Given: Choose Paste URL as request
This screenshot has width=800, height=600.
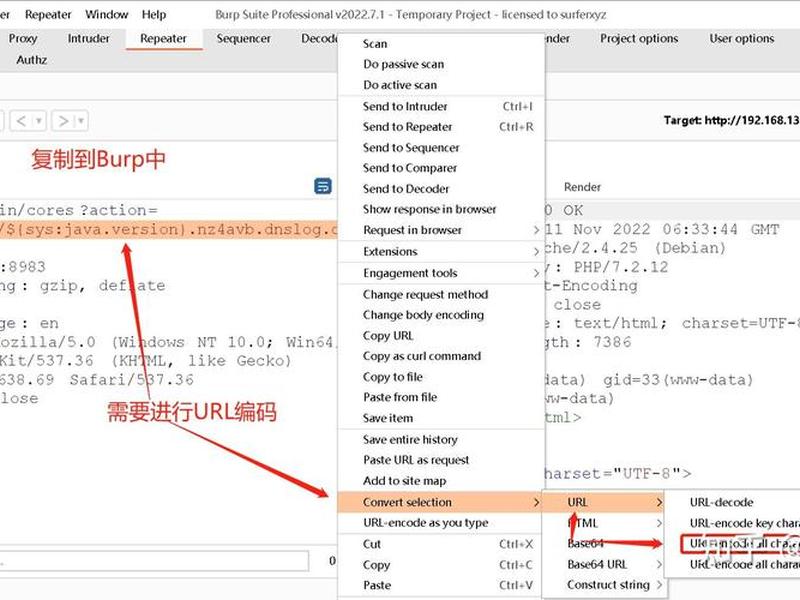Looking at the screenshot, I should tap(441, 460).
